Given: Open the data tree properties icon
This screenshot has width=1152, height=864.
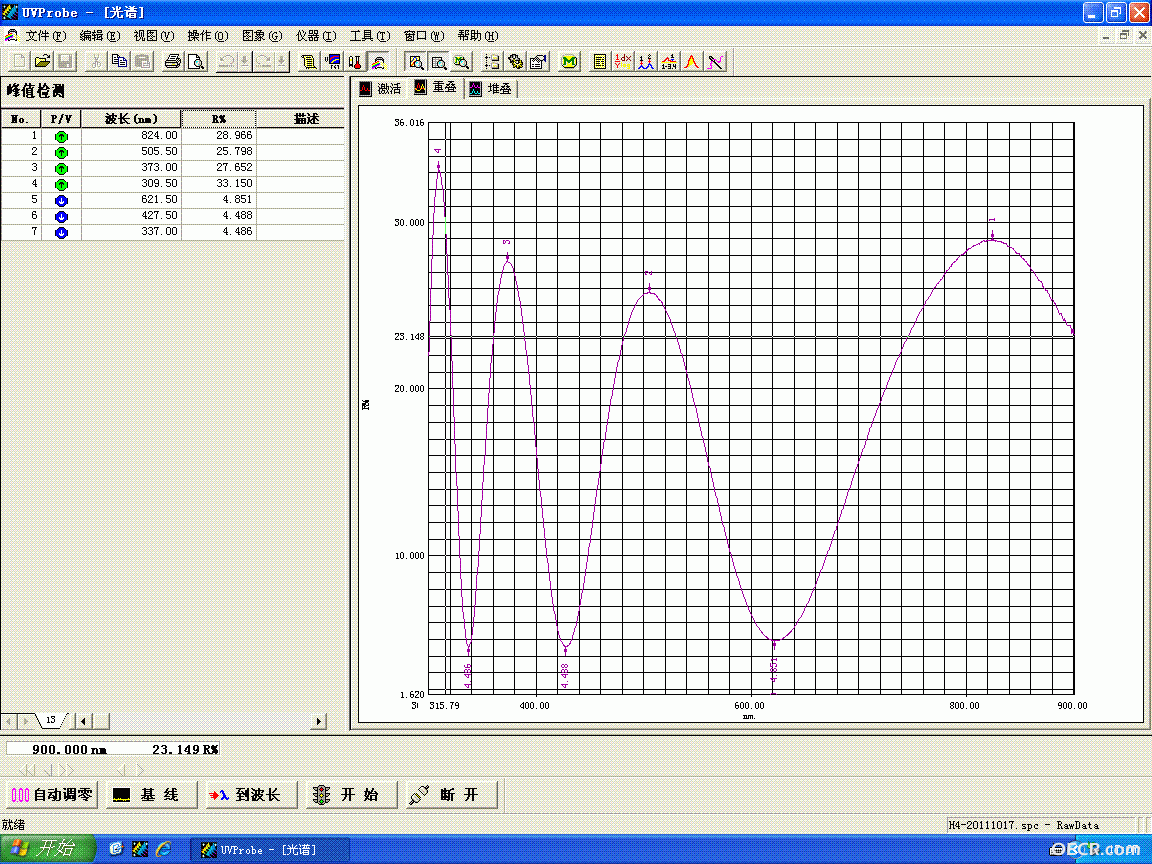Looking at the screenshot, I should click(x=492, y=62).
